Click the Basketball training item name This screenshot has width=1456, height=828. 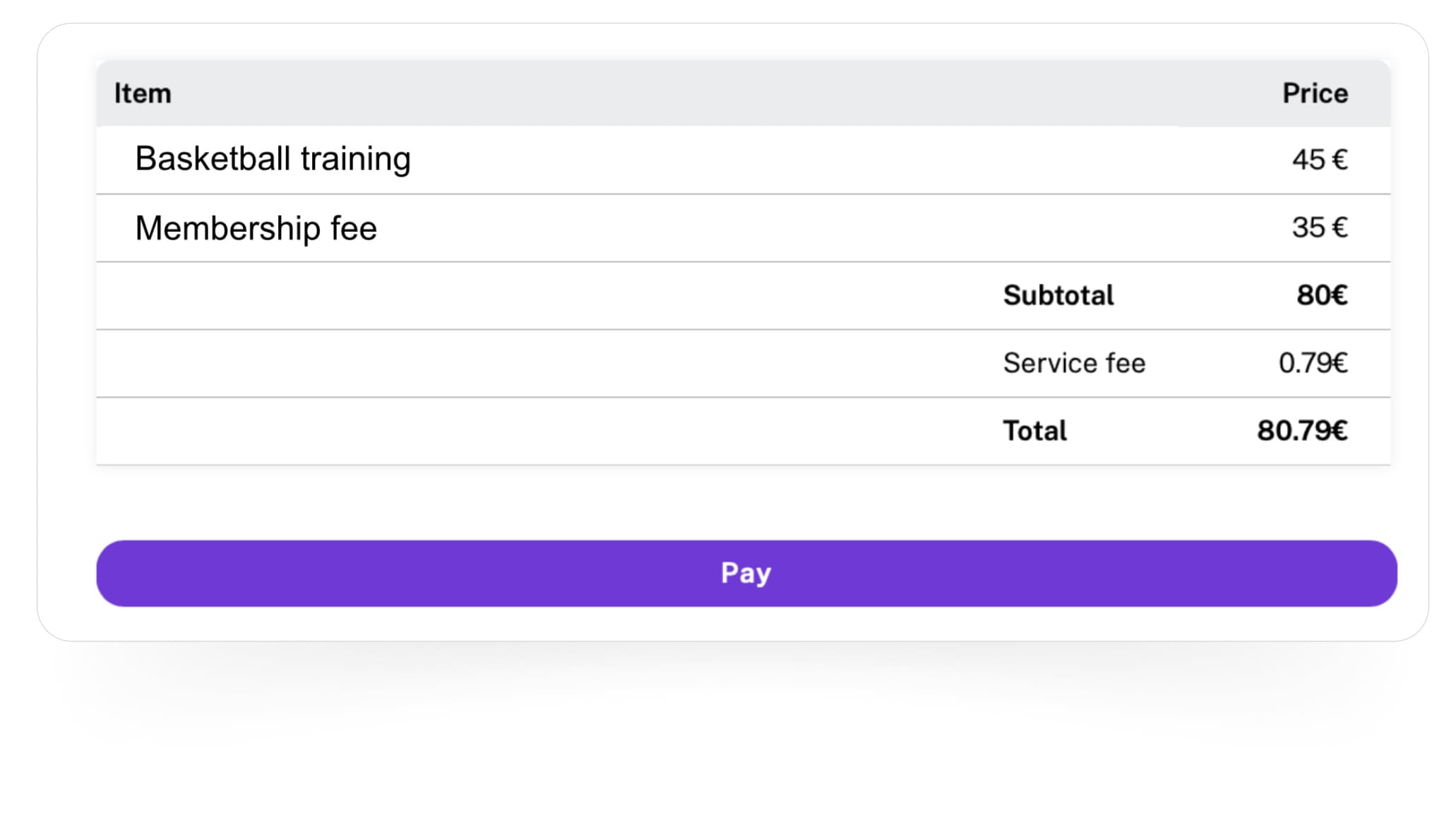(274, 160)
